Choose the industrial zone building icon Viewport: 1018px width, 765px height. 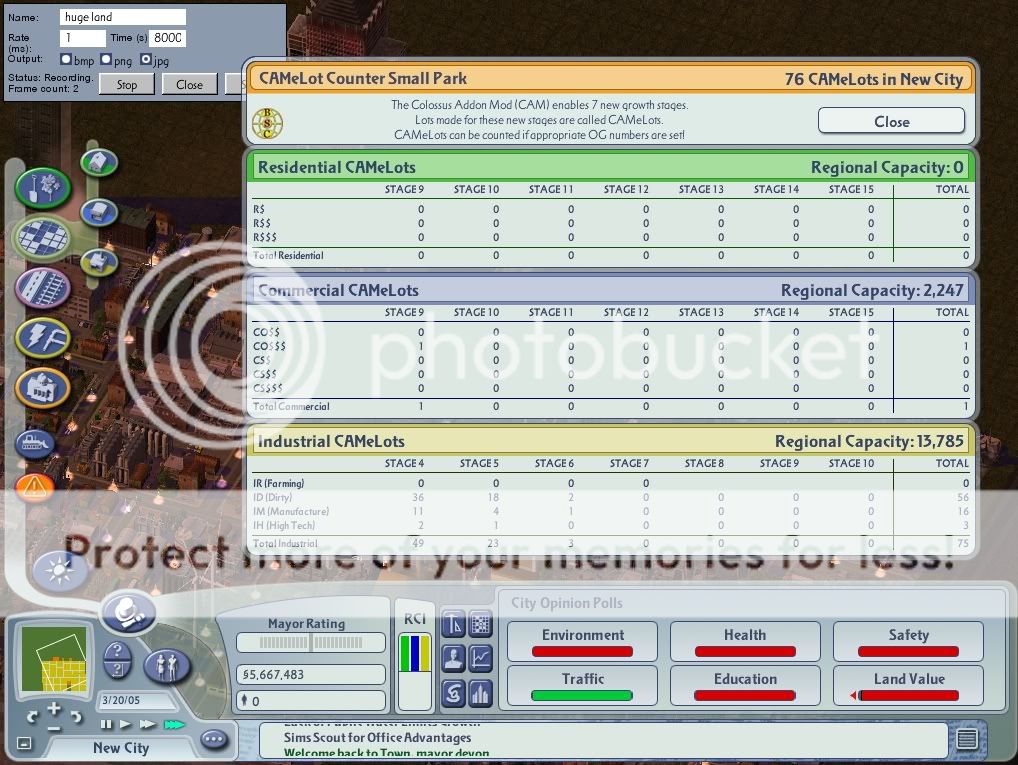[x=98, y=262]
